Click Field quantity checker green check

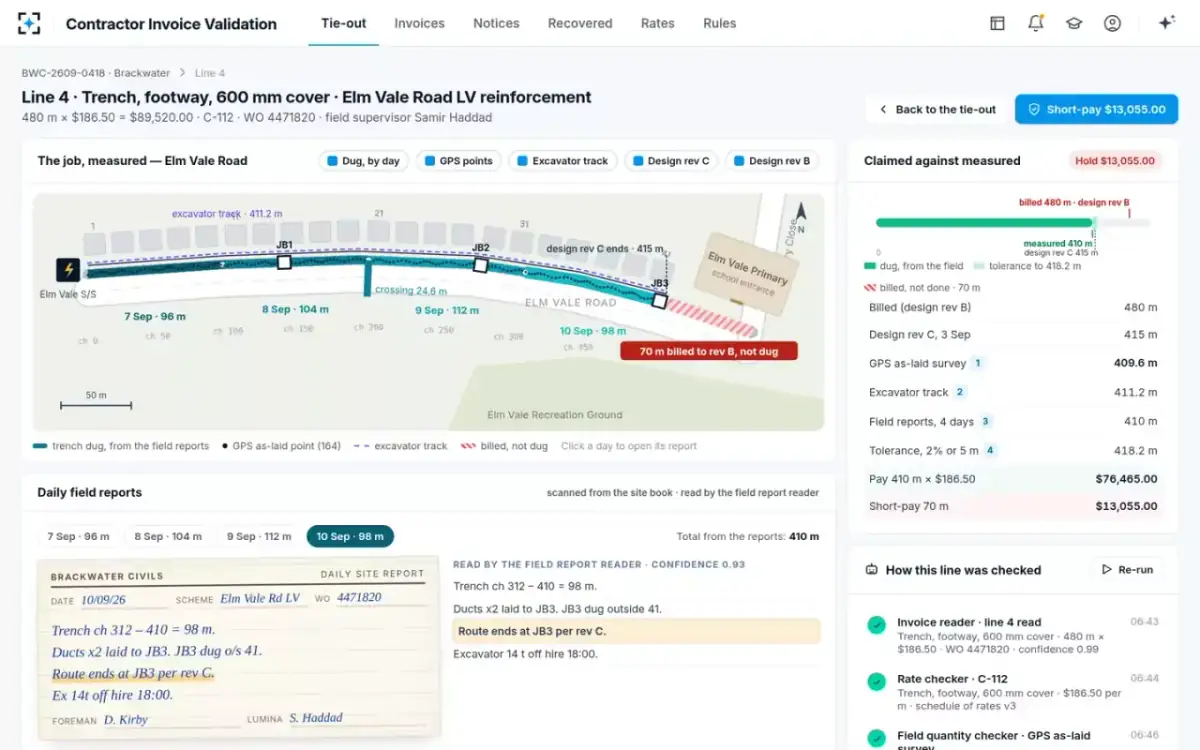tap(876, 739)
